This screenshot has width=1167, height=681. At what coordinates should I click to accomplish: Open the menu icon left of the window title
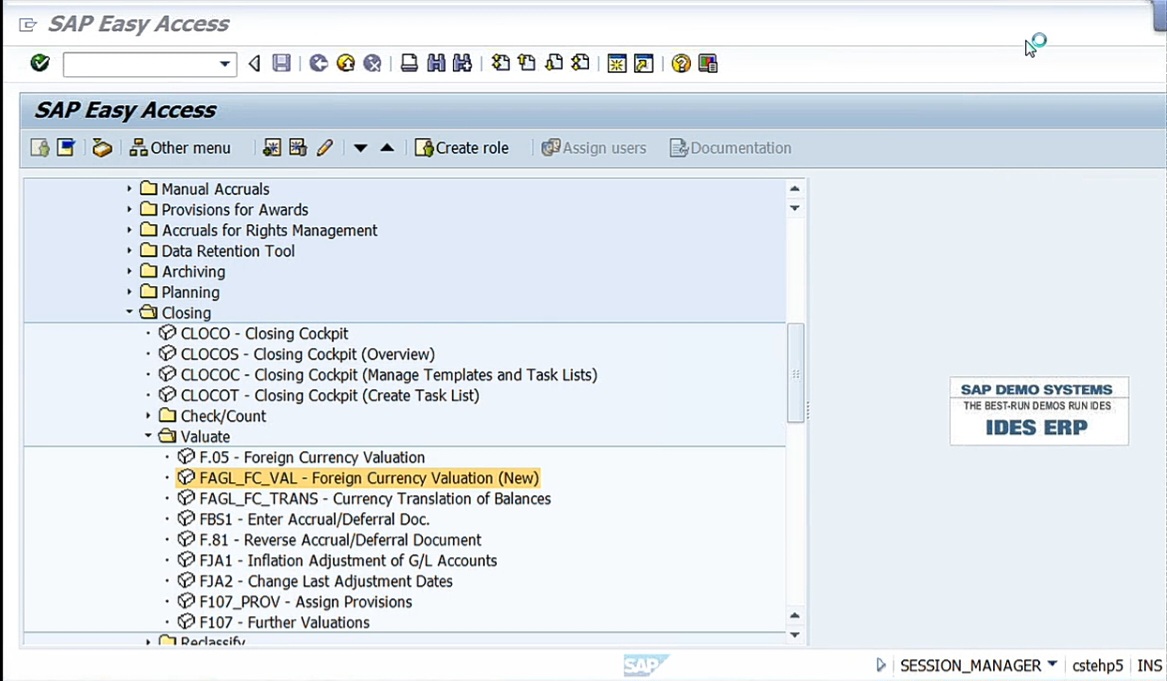pyautogui.click(x=28, y=25)
